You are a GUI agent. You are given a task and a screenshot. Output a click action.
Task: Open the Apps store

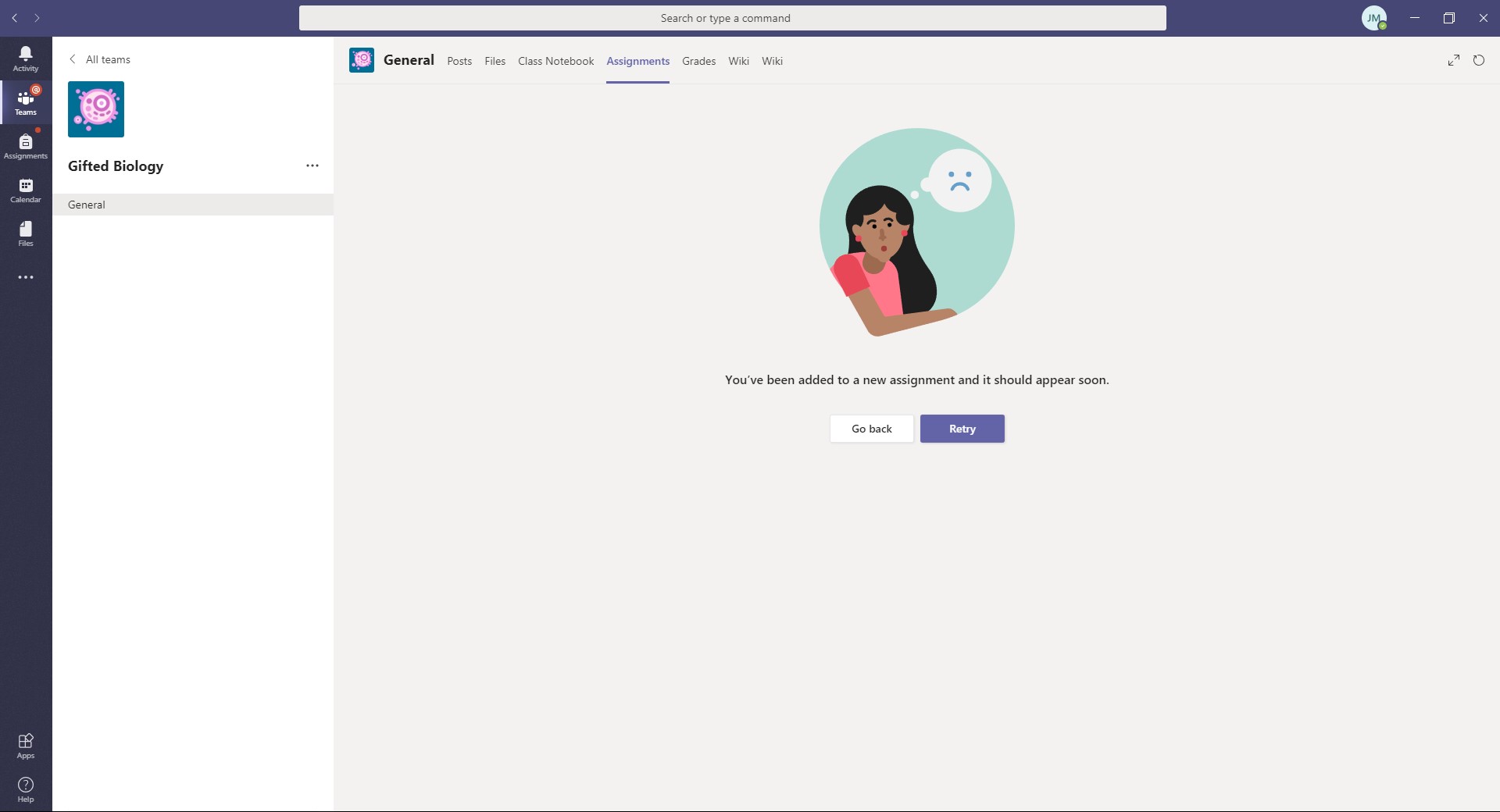click(26, 746)
